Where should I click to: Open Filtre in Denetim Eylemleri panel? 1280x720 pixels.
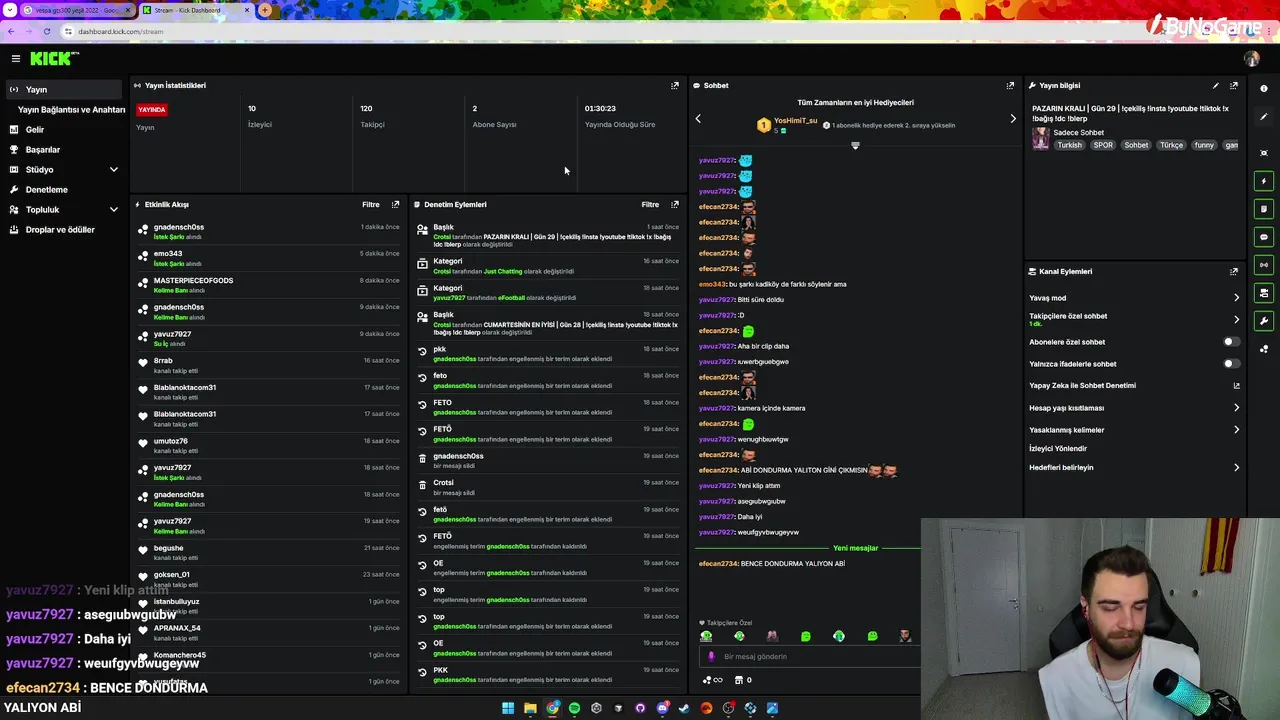(650, 204)
